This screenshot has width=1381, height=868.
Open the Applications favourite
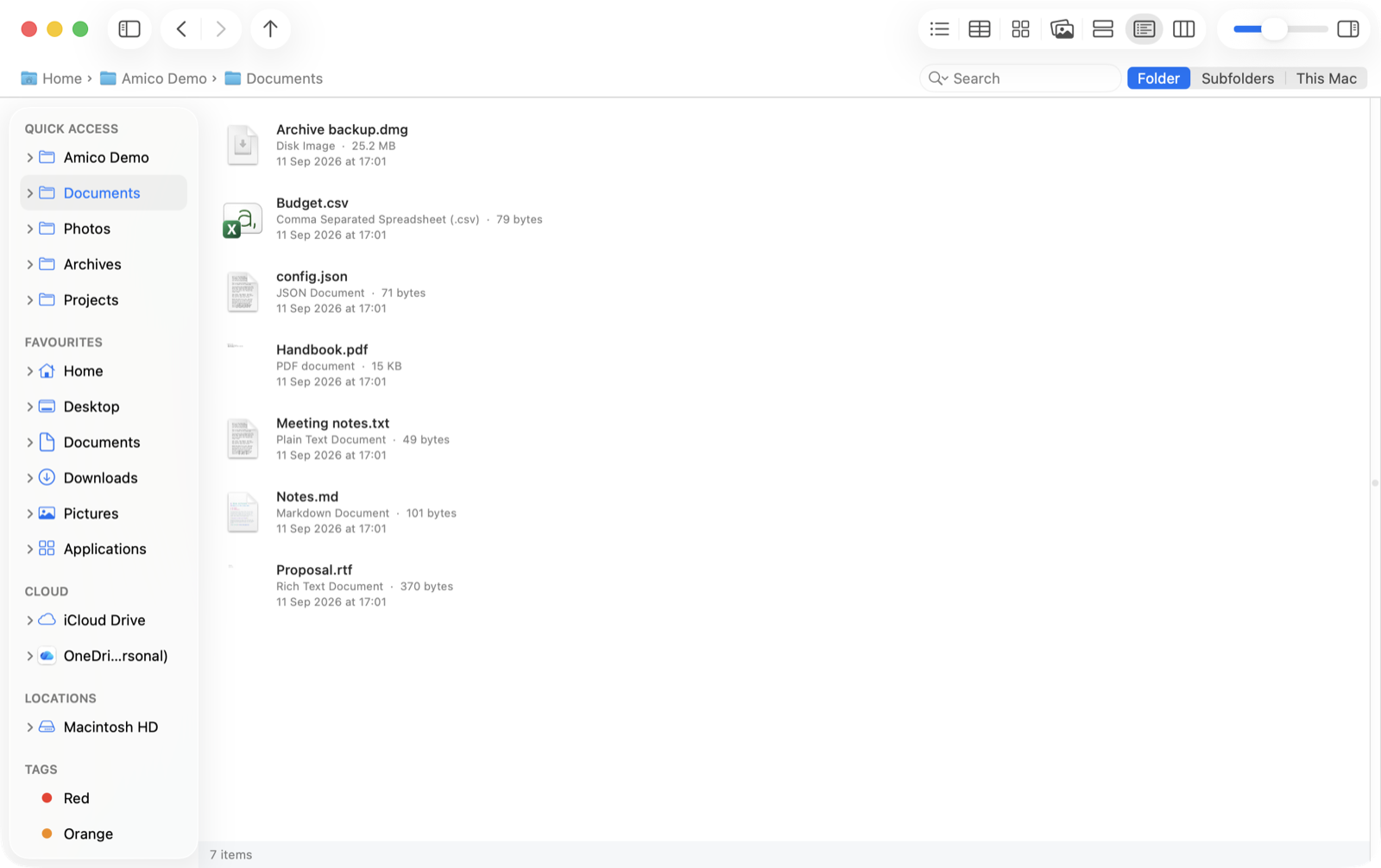[104, 549]
